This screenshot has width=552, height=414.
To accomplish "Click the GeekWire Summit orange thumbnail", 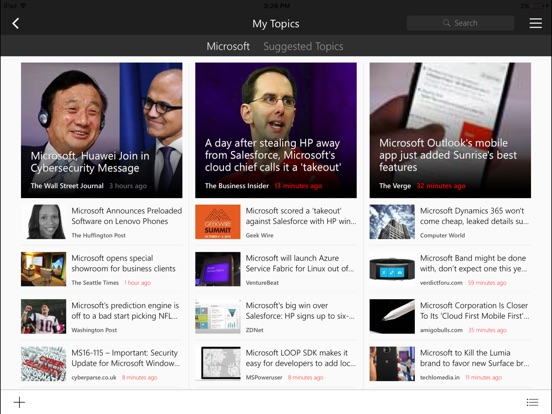I will (x=218, y=222).
